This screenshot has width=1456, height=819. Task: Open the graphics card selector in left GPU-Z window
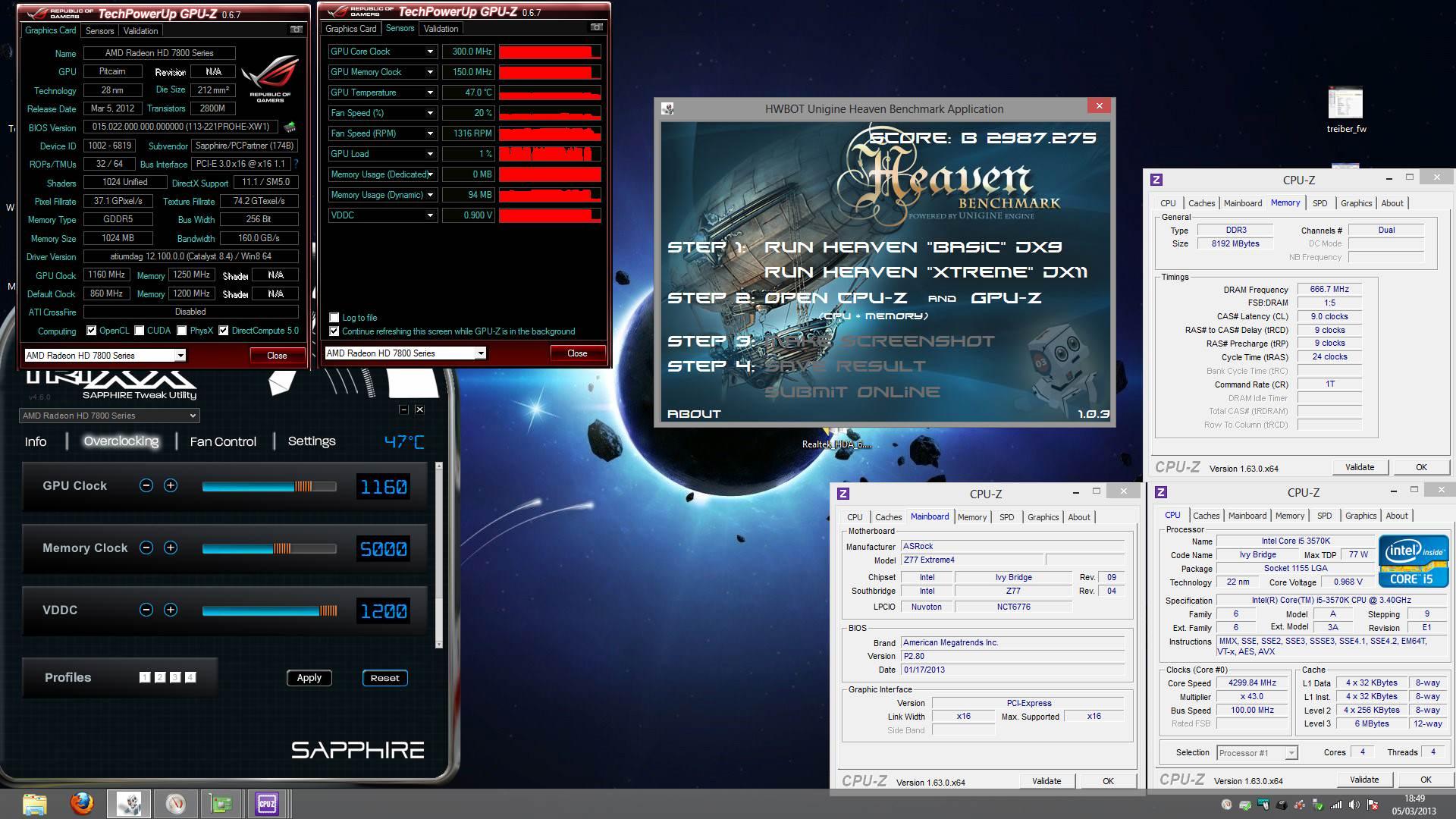pyautogui.click(x=105, y=355)
